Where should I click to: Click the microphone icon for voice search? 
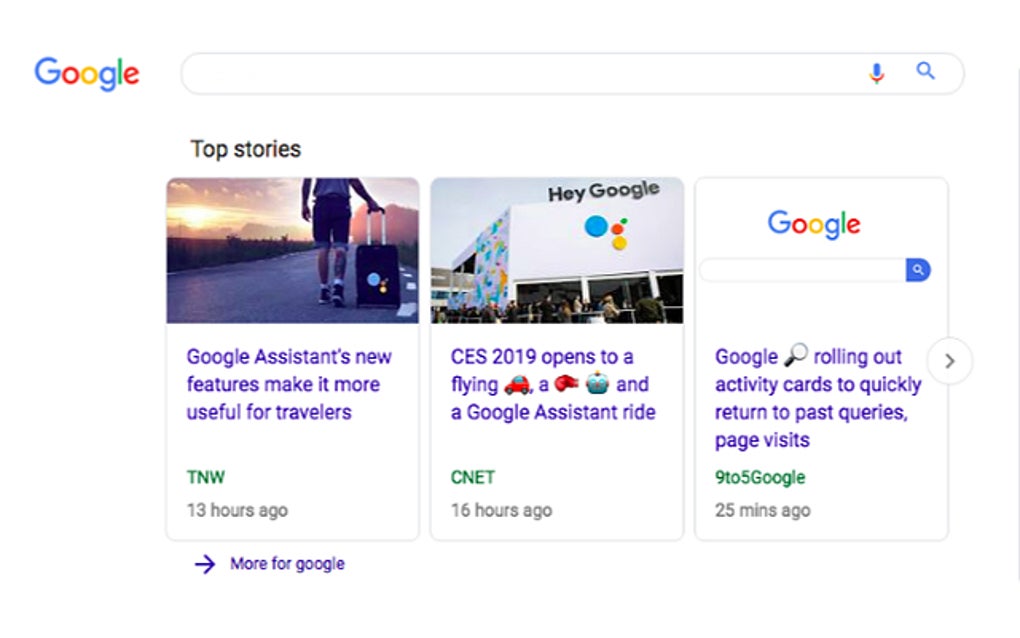point(877,72)
